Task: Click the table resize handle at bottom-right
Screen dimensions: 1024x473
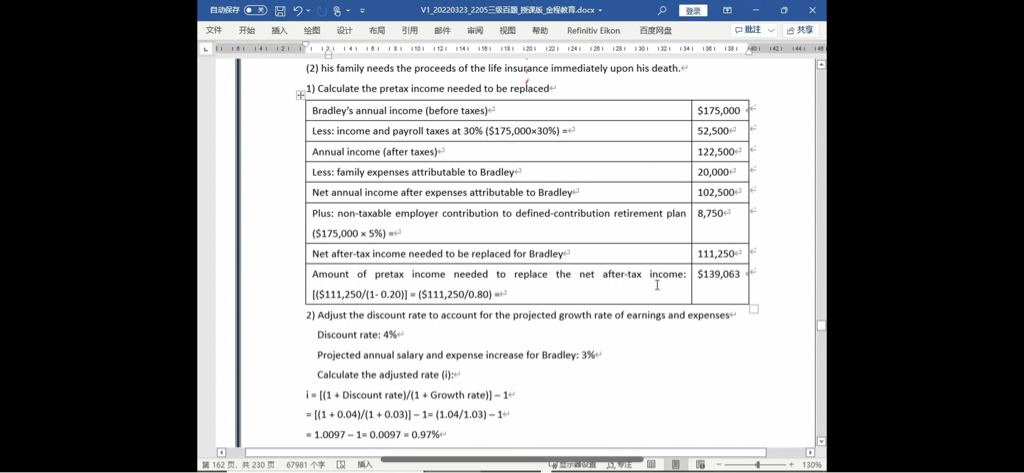Action: 754,309
